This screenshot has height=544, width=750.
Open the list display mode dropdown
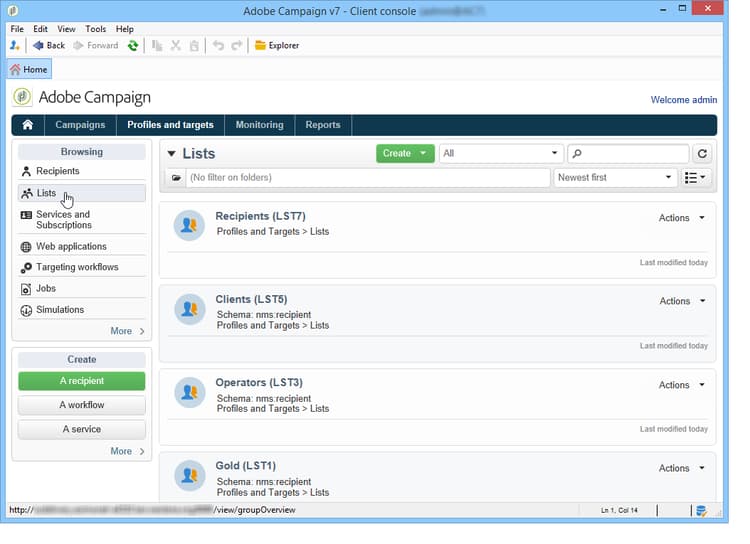tap(695, 178)
